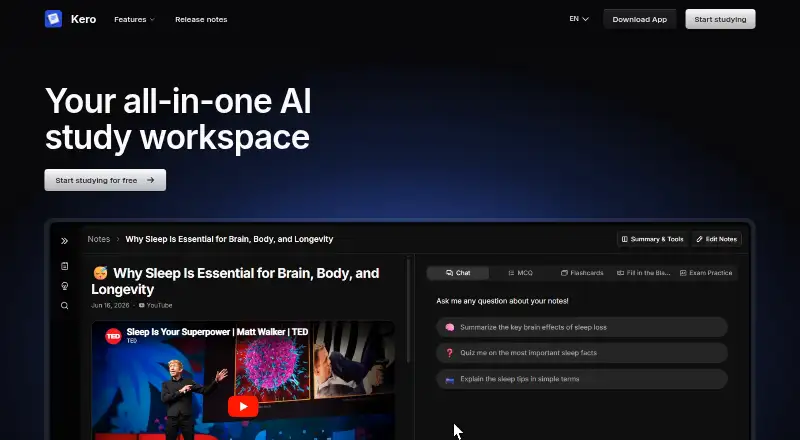Image resolution: width=800 pixels, height=440 pixels.
Task: Click the question mark icon on quiz suggestion
Action: pyautogui.click(x=449, y=353)
